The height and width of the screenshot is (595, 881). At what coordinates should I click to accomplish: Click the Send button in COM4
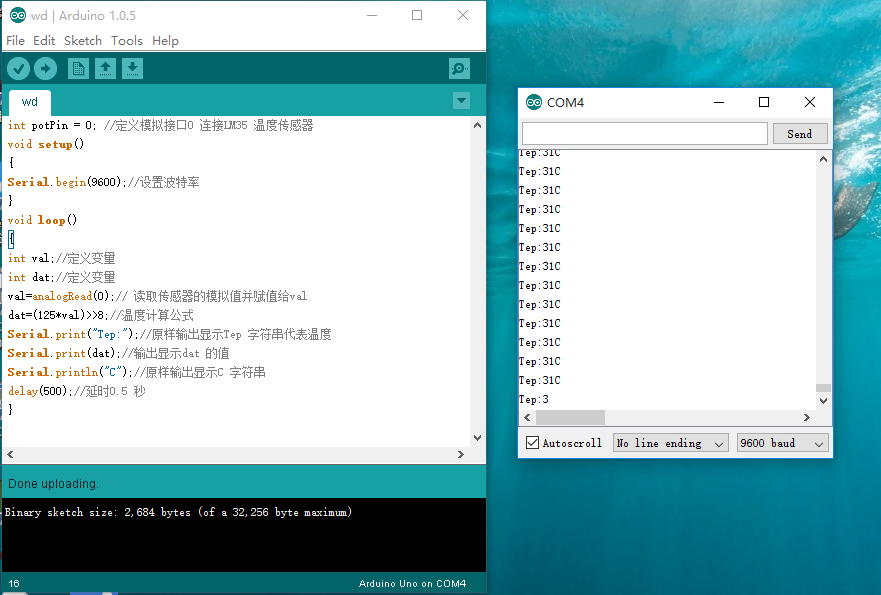[800, 134]
